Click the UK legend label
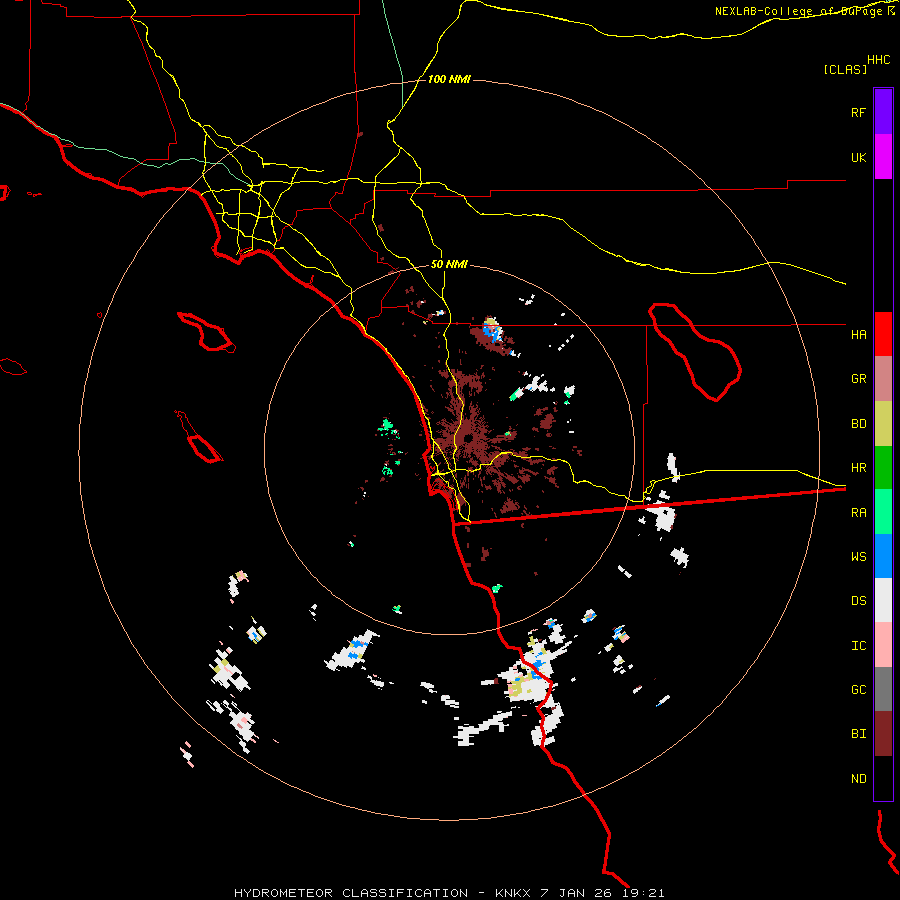Image resolution: width=900 pixels, height=900 pixels. coord(858,158)
